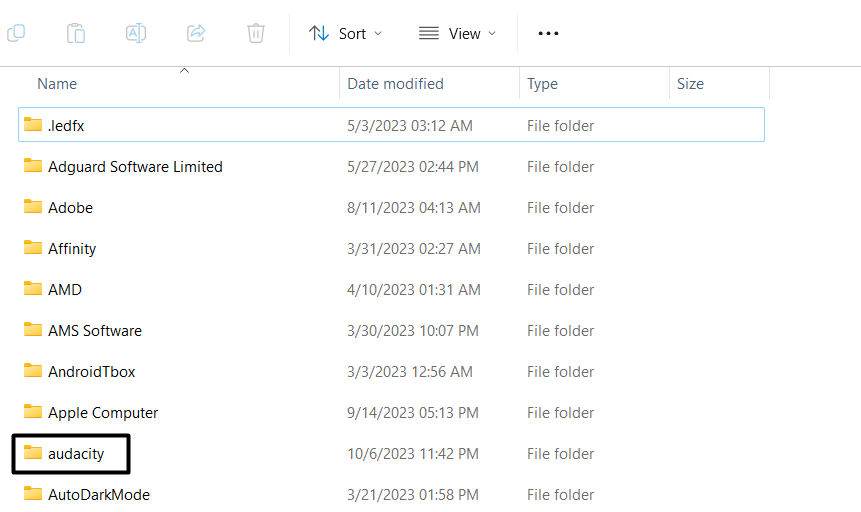Click the audacity folder icon
The height and width of the screenshot is (512, 861).
pyautogui.click(x=33, y=454)
